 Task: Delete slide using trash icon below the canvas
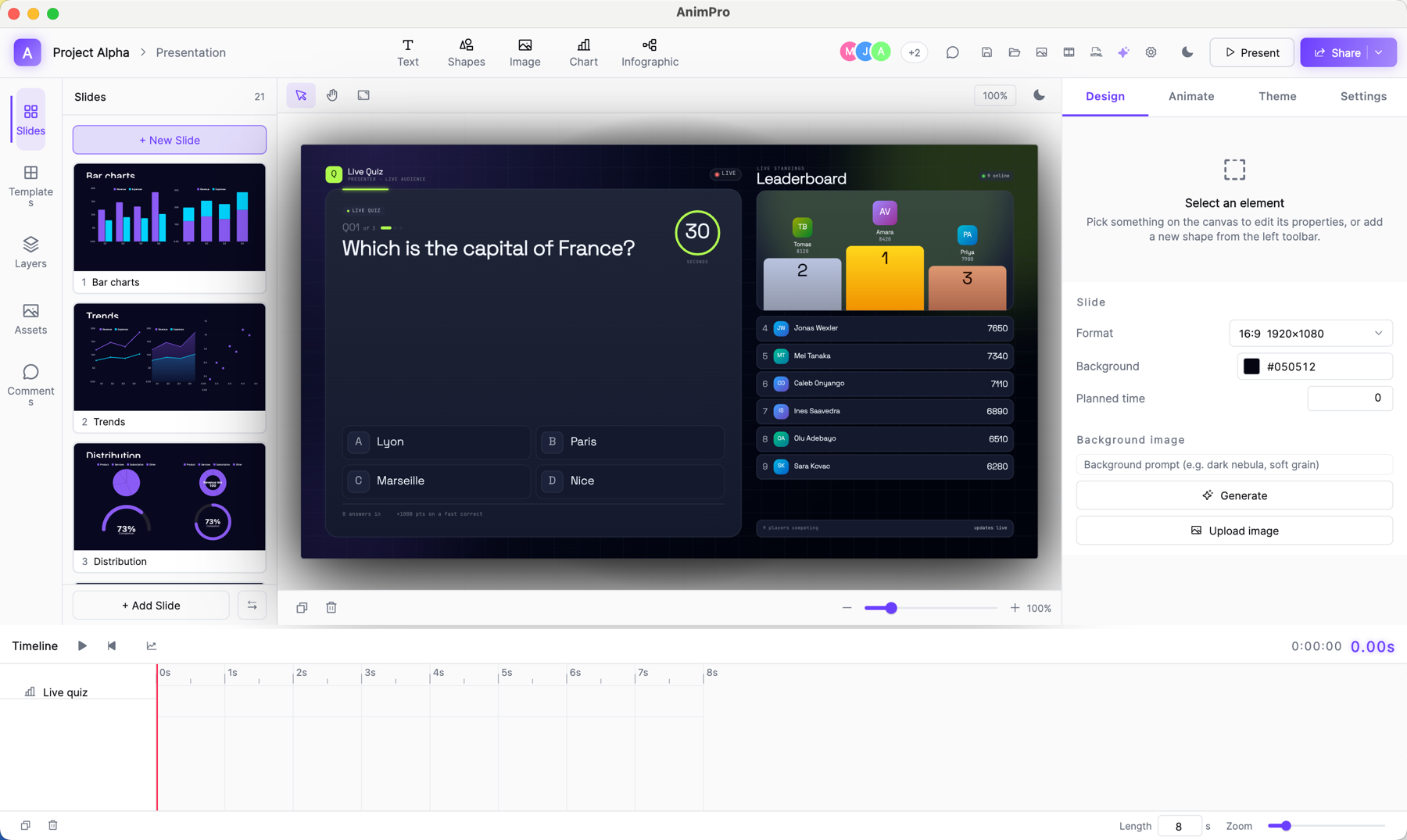tap(331, 607)
